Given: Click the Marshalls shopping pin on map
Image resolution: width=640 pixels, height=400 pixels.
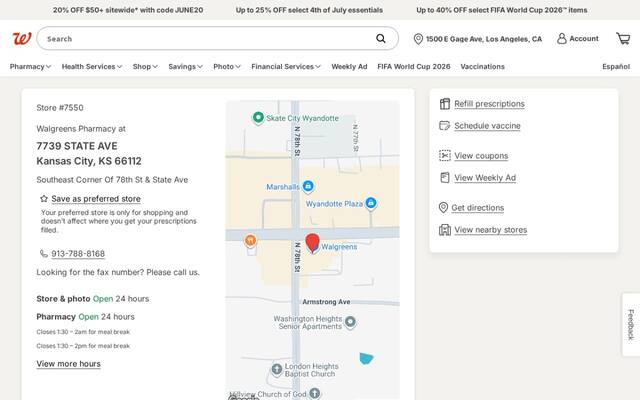Looking at the screenshot, I should point(308,187).
